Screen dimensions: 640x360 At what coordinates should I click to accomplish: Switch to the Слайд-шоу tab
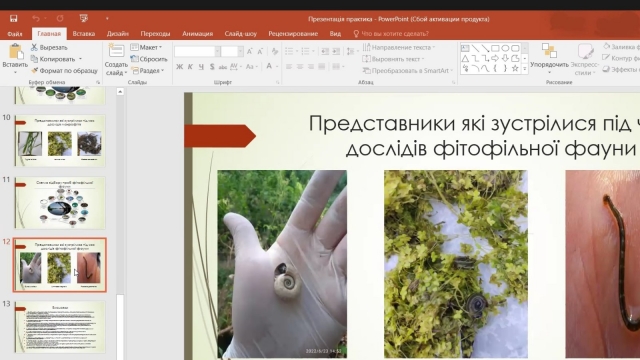pyautogui.click(x=240, y=34)
